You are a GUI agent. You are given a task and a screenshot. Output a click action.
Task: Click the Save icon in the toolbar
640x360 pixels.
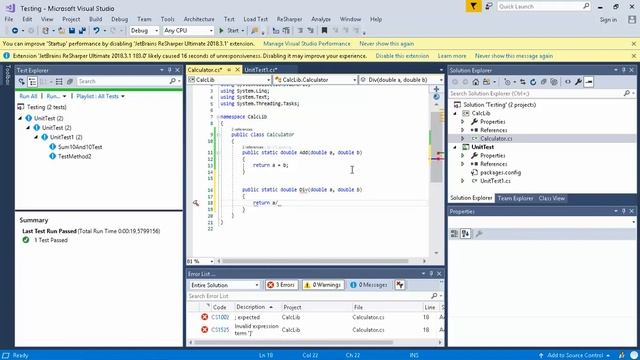click(x=72, y=31)
